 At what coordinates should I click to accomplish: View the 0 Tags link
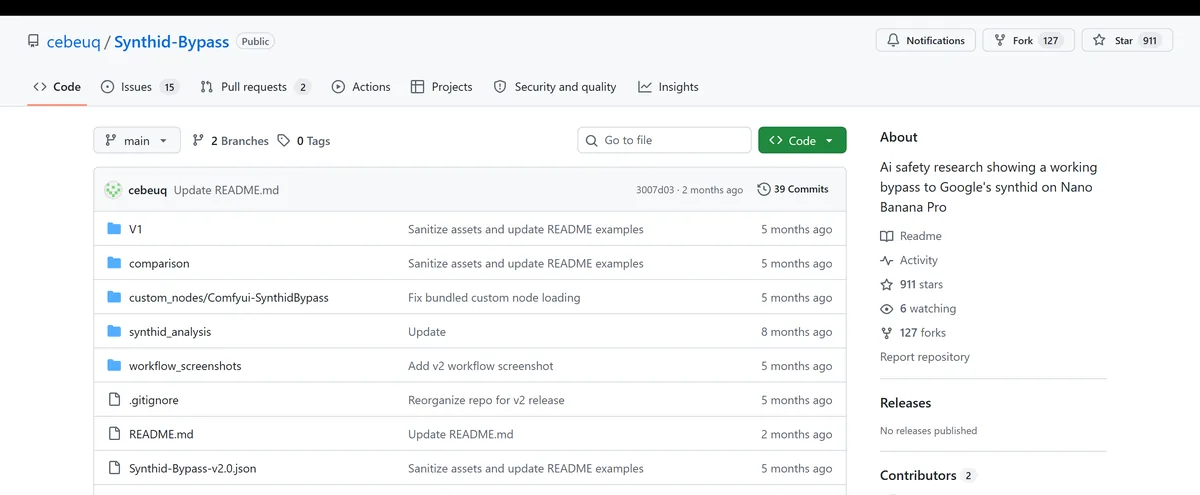click(304, 141)
